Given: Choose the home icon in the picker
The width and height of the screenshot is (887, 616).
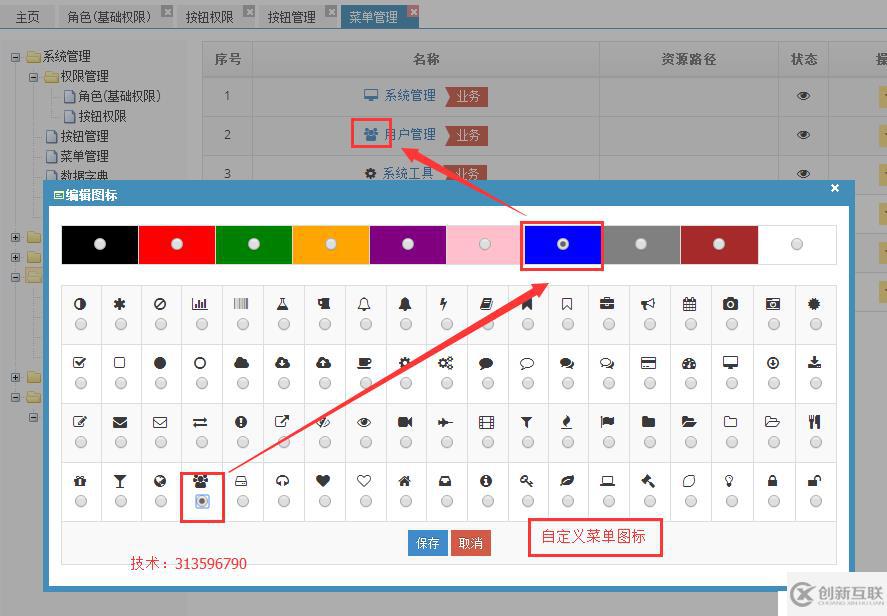Looking at the screenshot, I should [405, 481].
